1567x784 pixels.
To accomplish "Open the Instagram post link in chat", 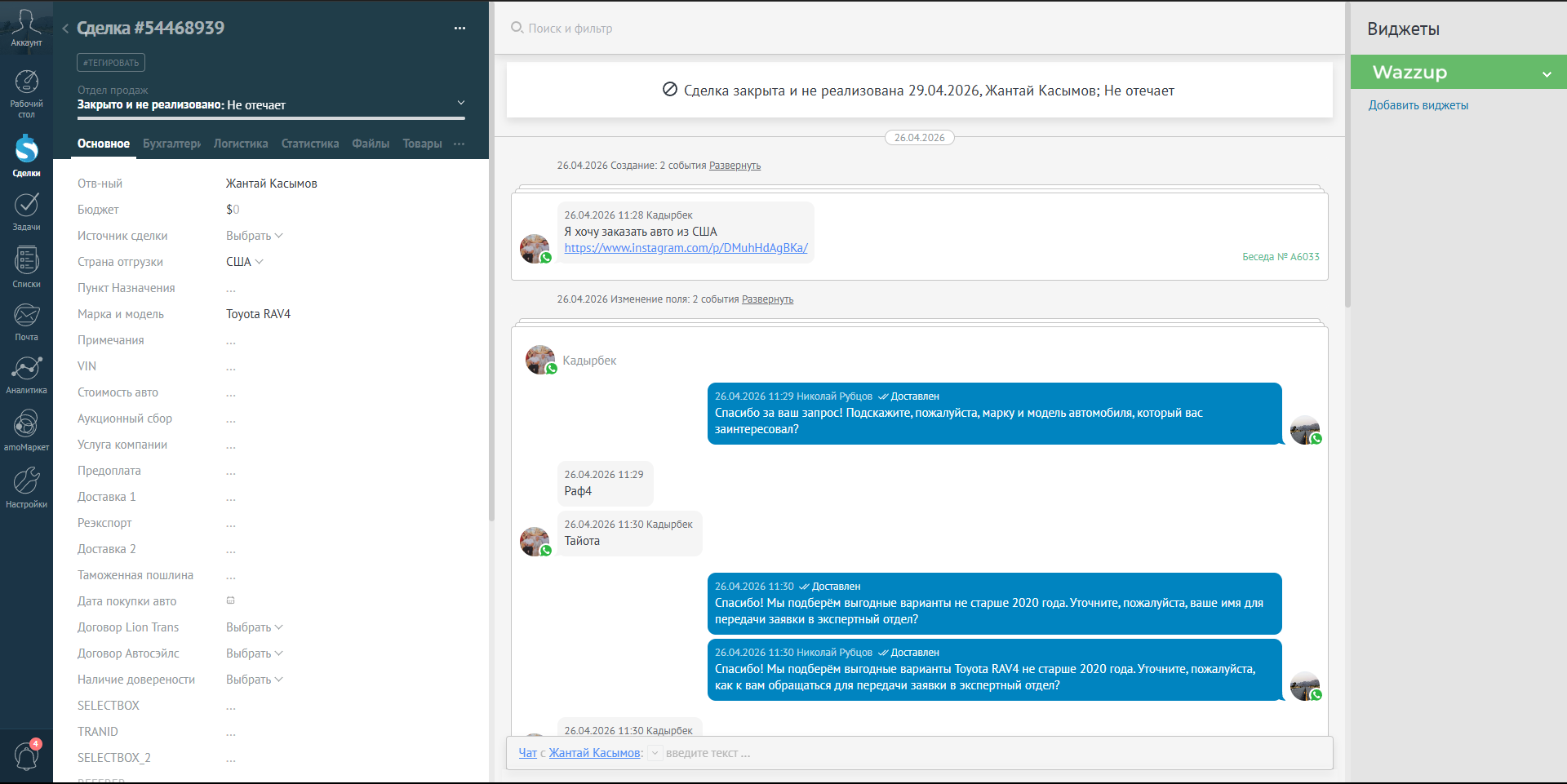I will coord(686,248).
